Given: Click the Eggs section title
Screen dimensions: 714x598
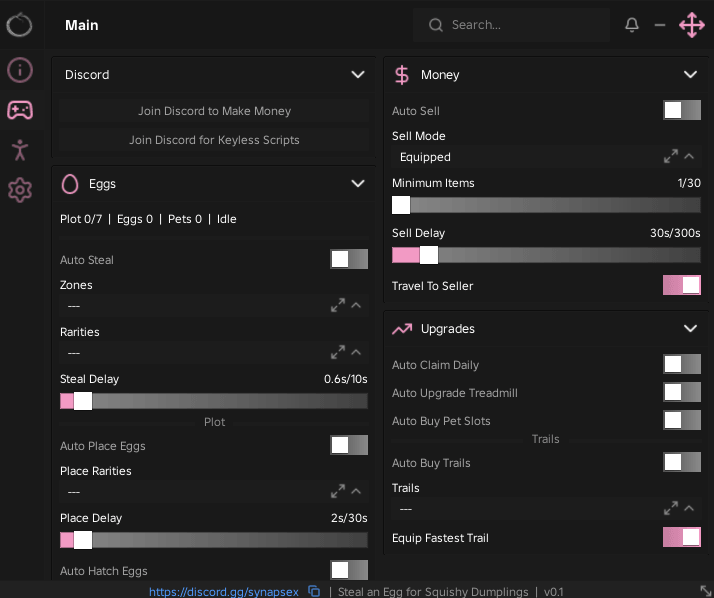Looking at the screenshot, I should pos(102,184).
